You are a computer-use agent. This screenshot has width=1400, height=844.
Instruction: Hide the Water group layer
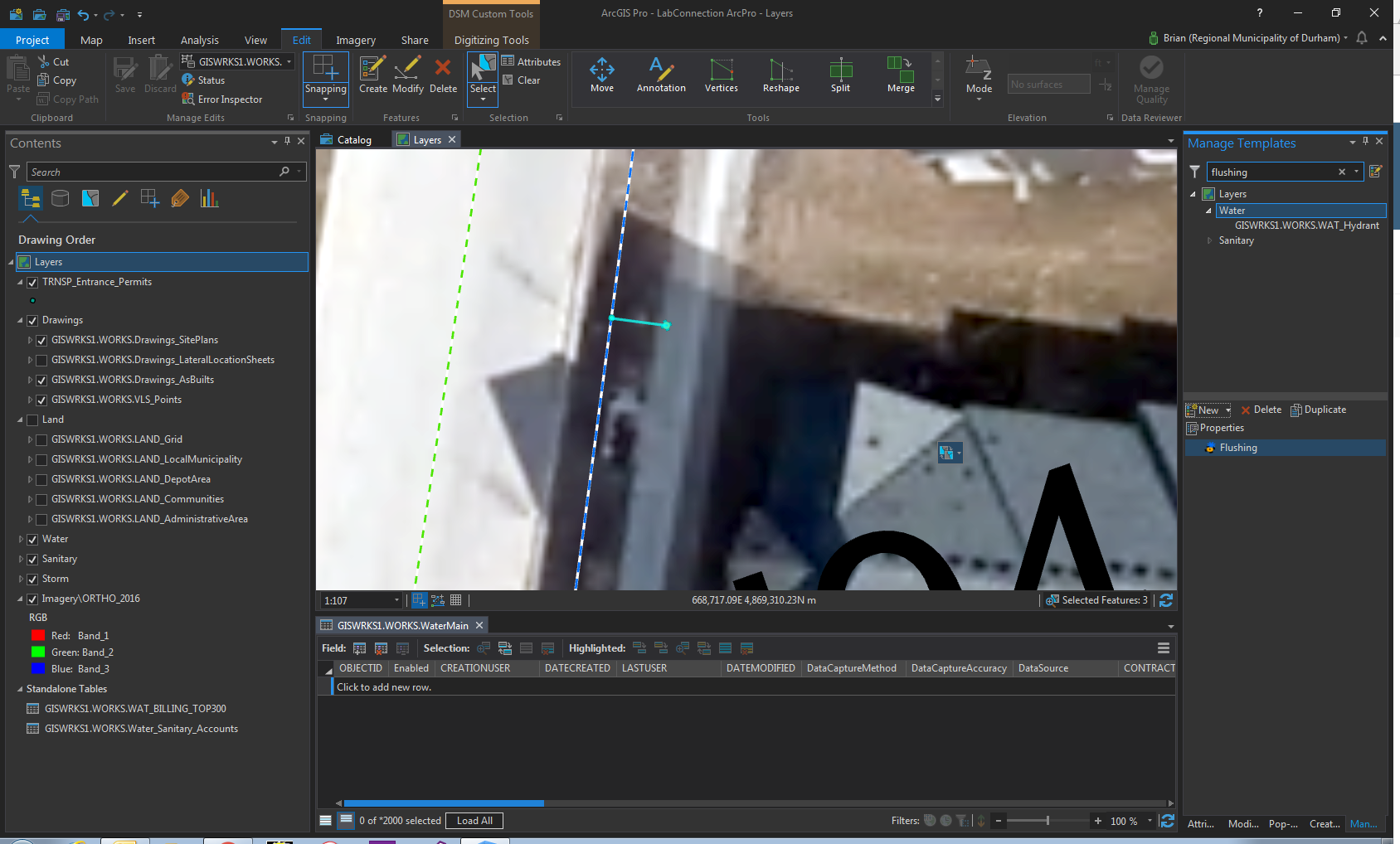[x=33, y=540]
